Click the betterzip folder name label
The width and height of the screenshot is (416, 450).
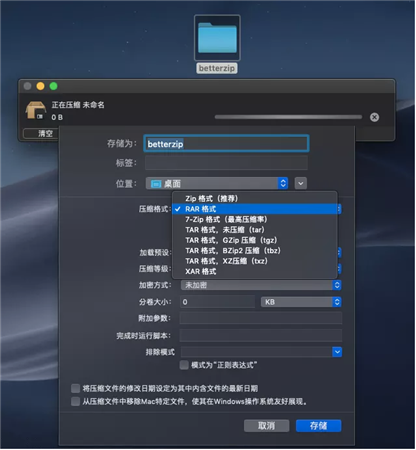tap(217, 68)
